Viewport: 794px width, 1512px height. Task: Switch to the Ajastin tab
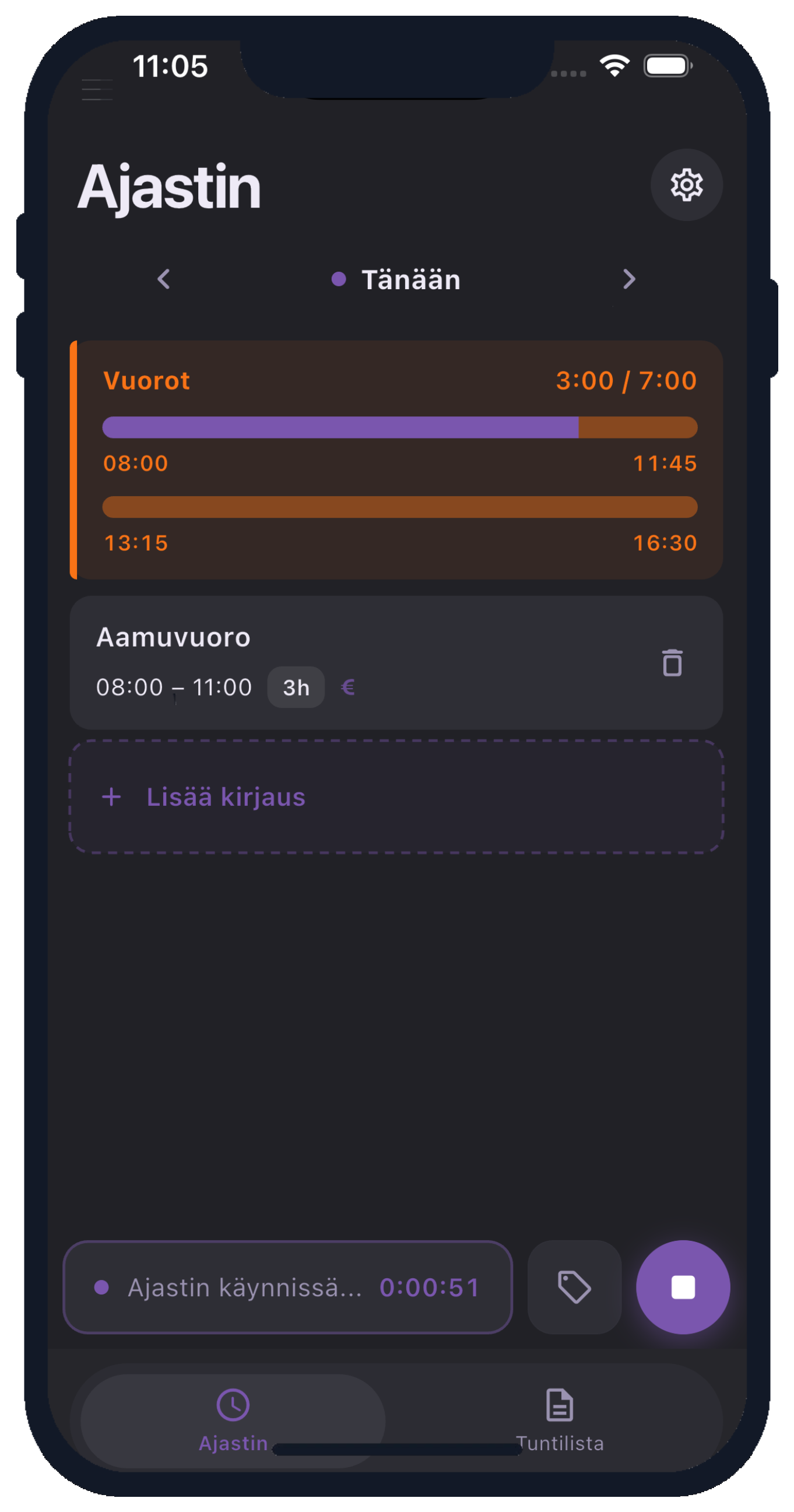coord(233,1420)
